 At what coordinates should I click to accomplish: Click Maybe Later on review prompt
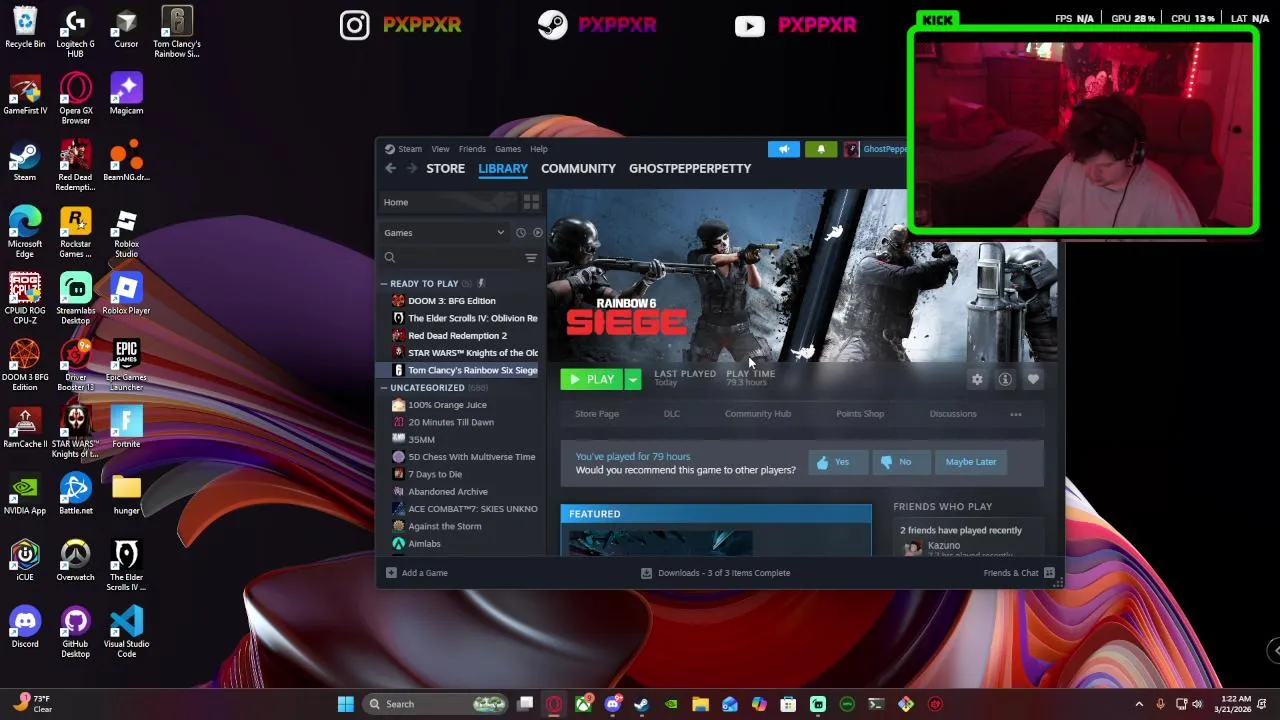click(x=971, y=462)
